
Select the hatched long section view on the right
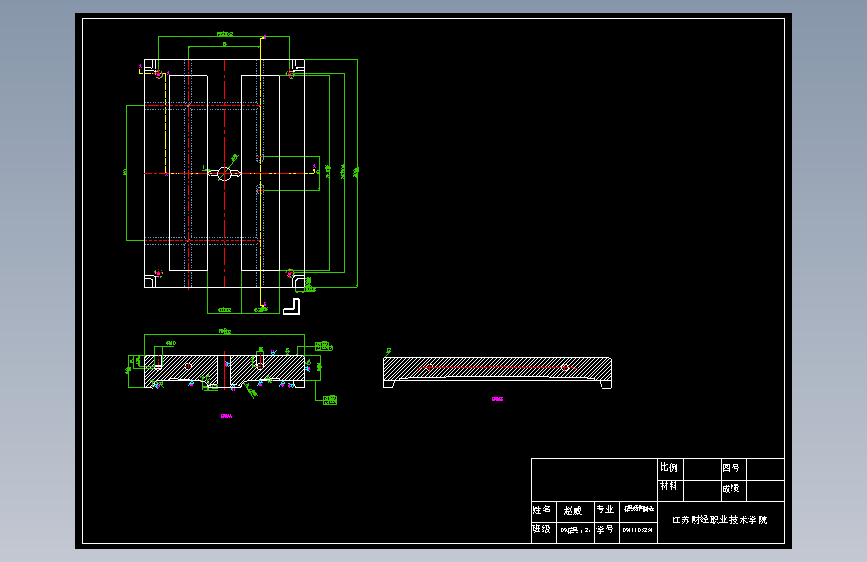(497, 373)
